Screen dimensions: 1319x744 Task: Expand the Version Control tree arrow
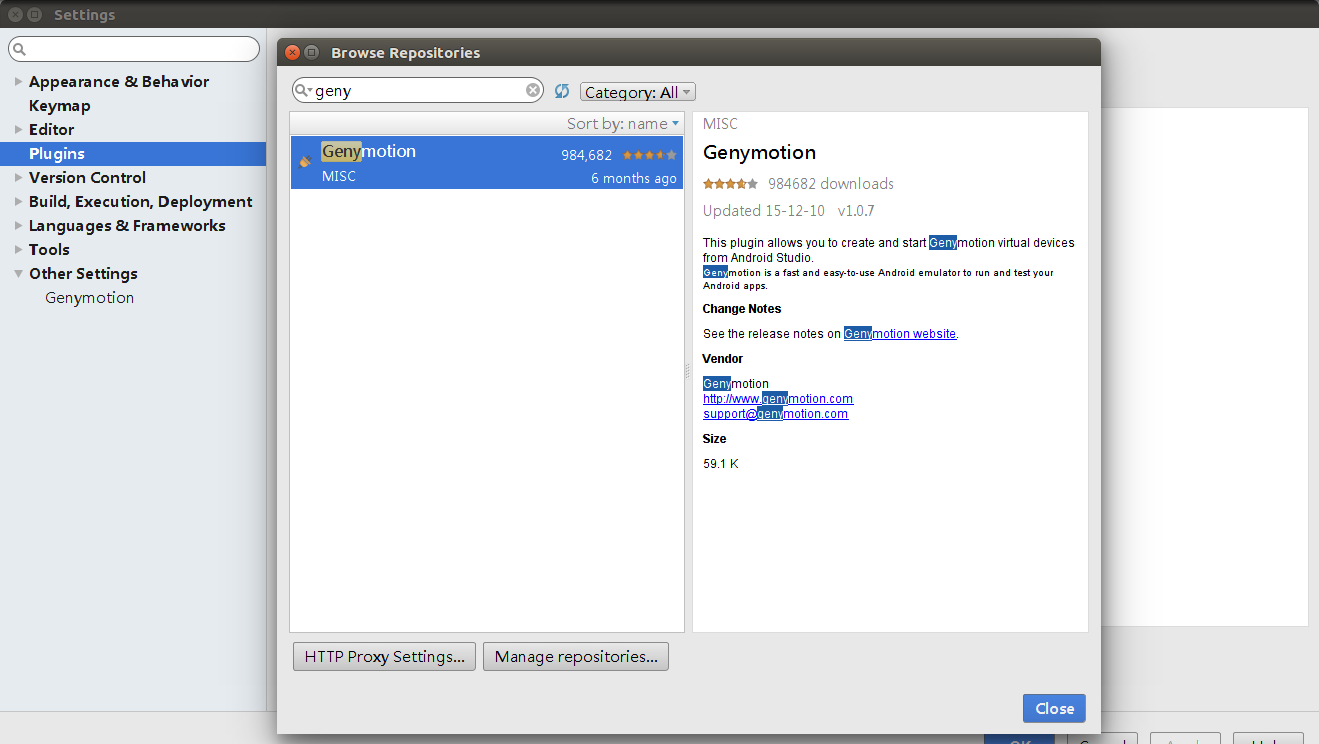coord(18,178)
